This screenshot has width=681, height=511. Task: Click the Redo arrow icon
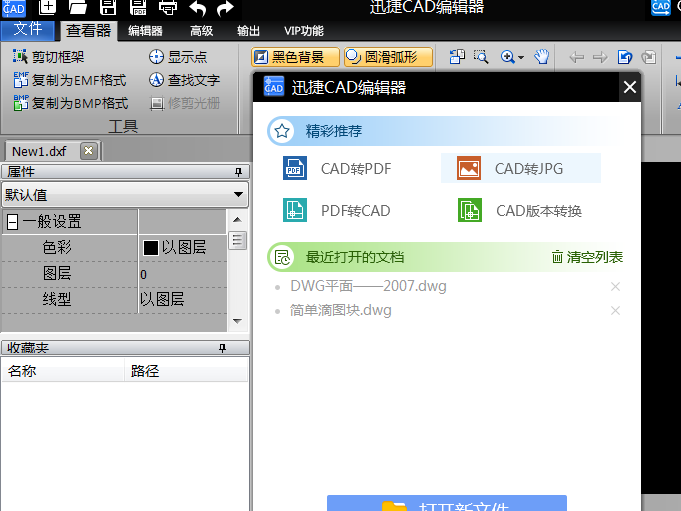(x=225, y=8)
